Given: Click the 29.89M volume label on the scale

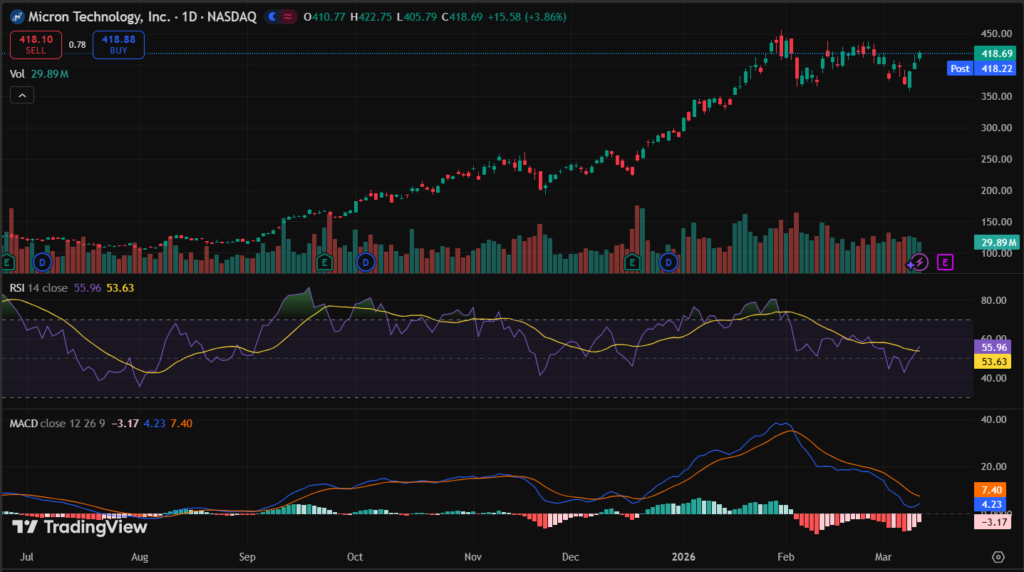Looking at the screenshot, I should (996, 242).
